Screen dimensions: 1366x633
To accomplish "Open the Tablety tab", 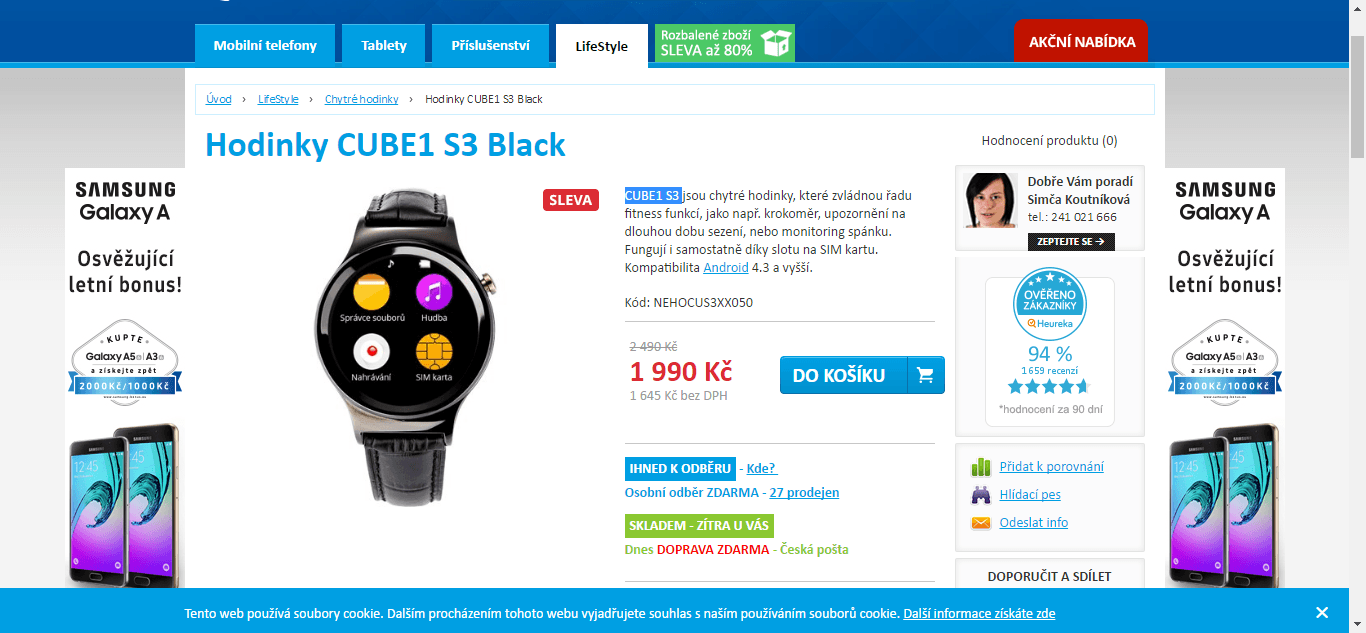I will (384, 45).
